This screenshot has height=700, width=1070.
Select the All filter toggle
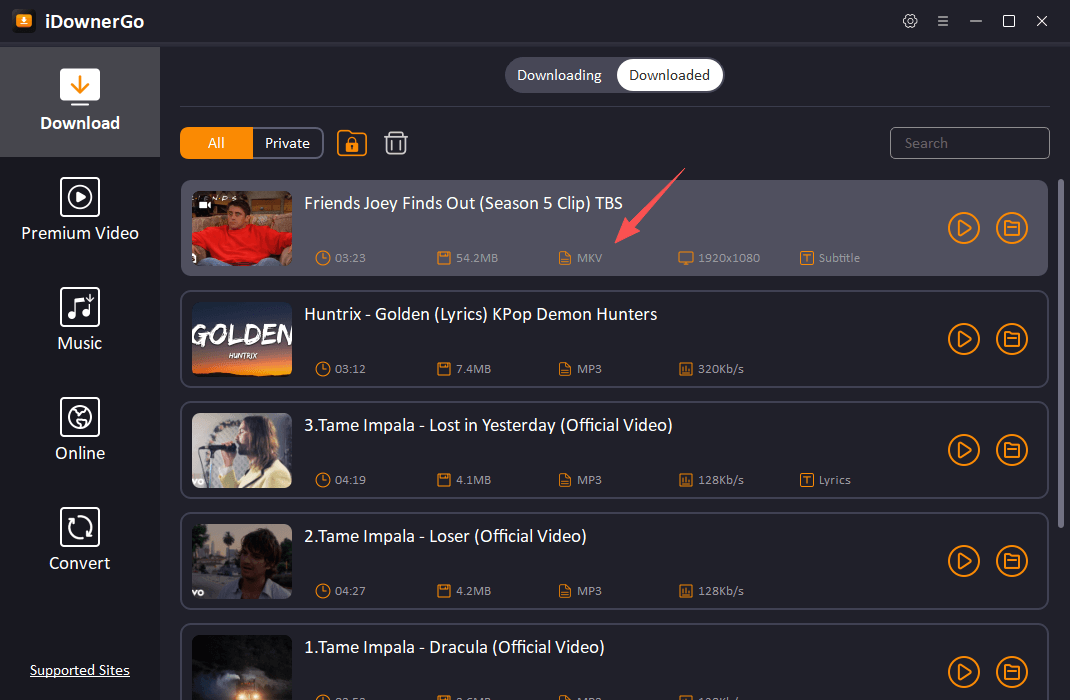216,143
